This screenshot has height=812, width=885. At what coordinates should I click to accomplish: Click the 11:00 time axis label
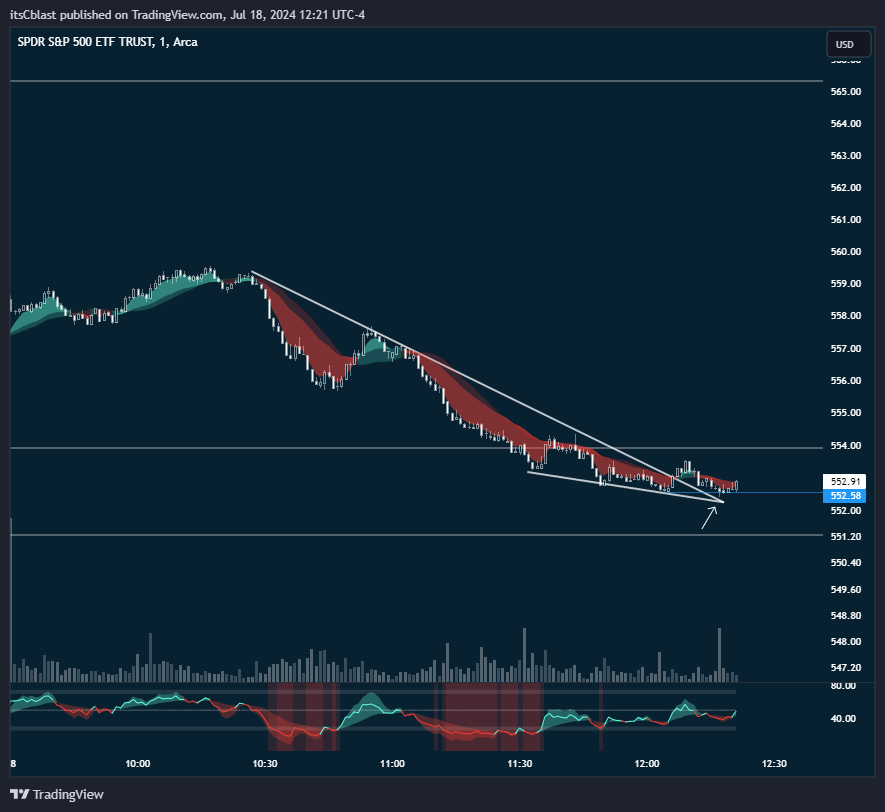392,764
